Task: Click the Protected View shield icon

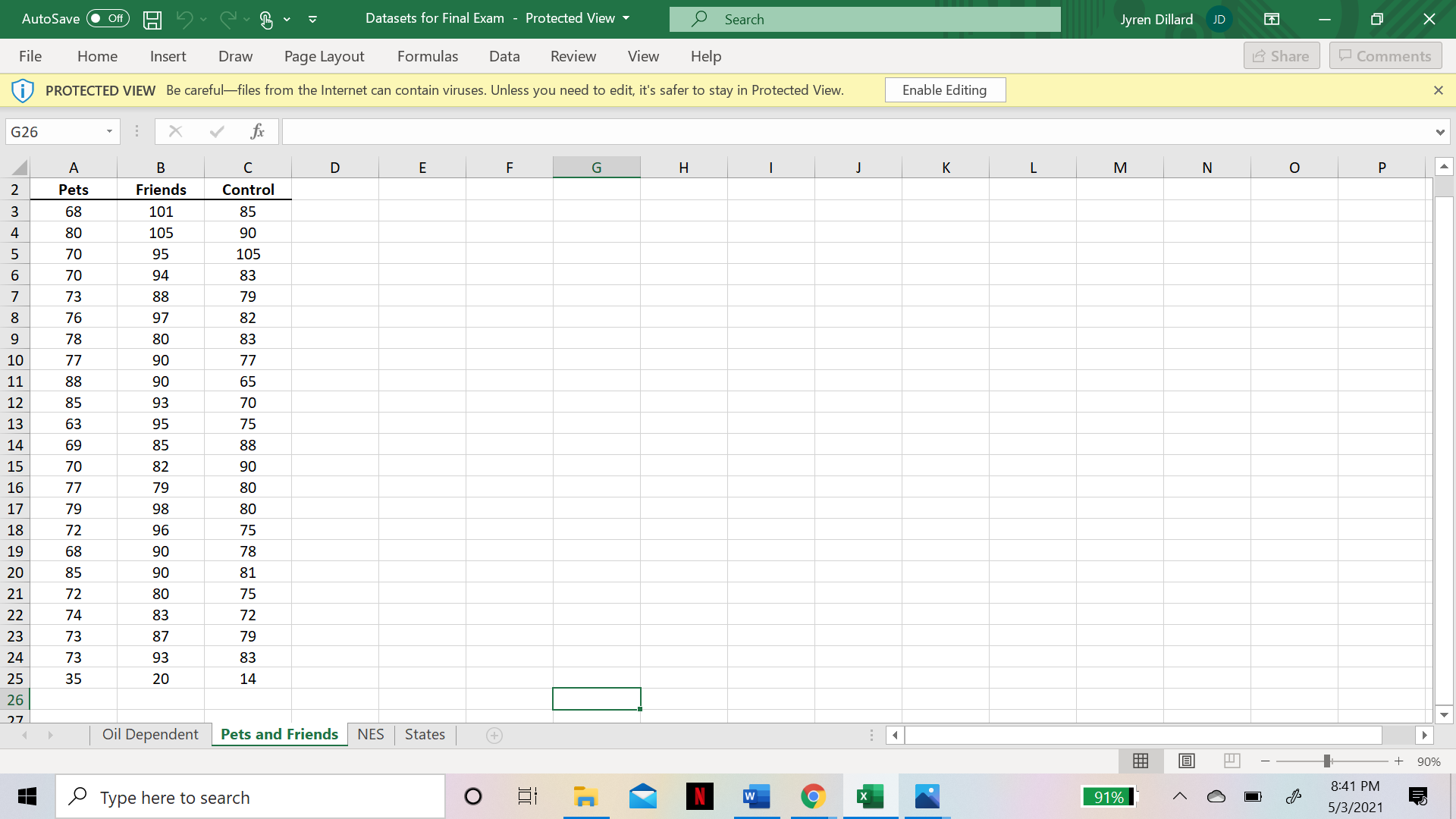Action: pyautogui.click(x=23, y=90)
